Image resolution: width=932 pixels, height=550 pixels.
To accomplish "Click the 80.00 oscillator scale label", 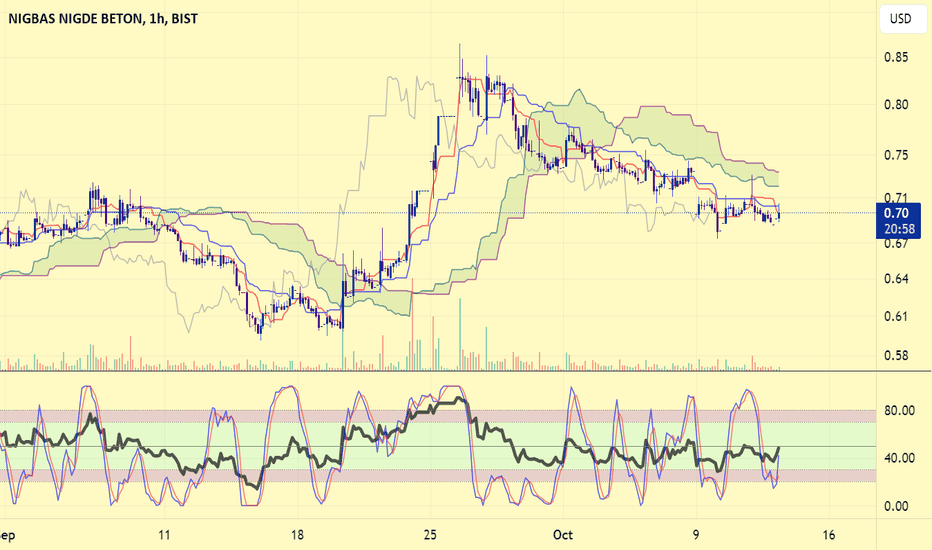I will click(899, 410).
